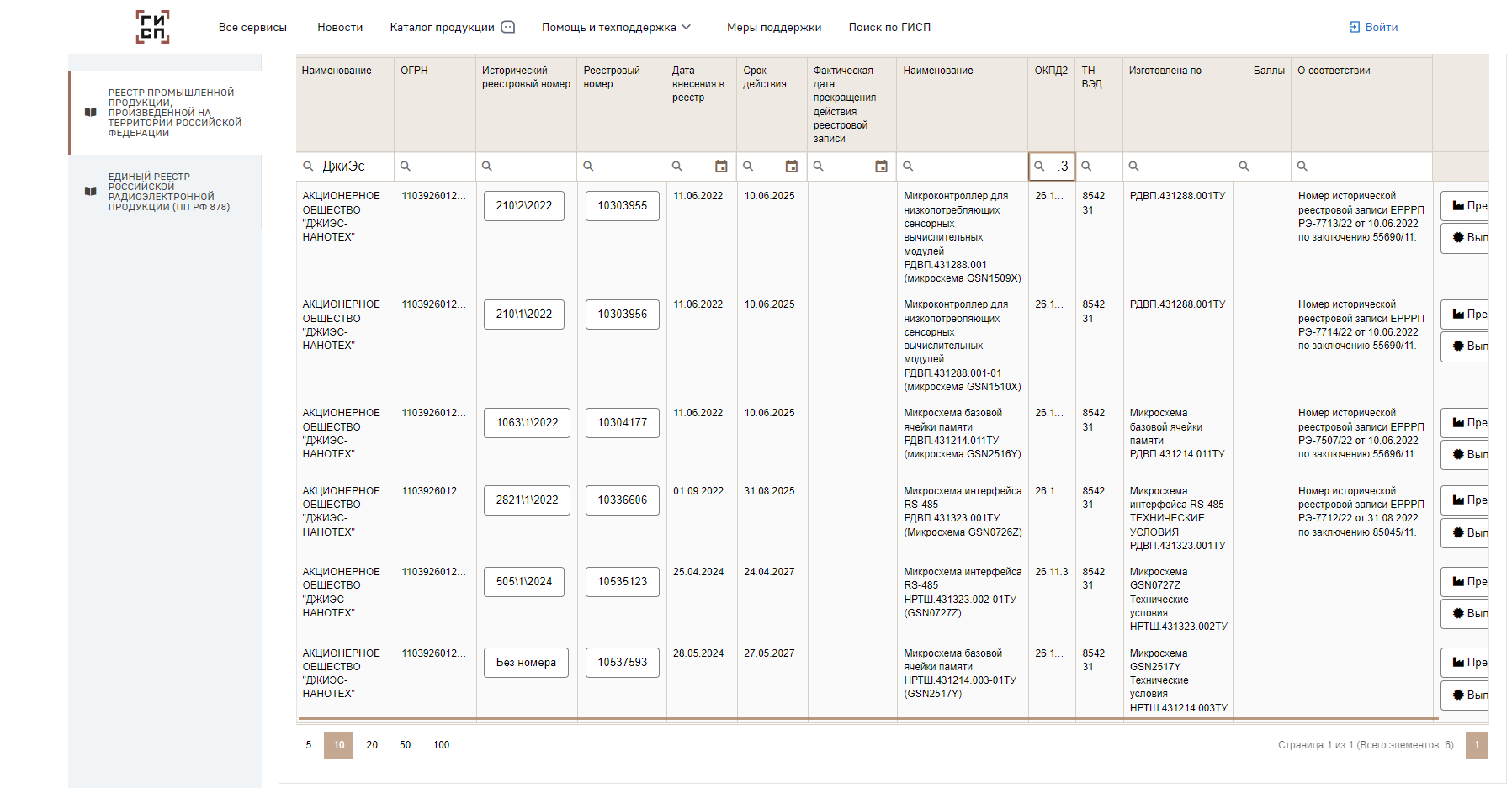Click the gear-icon button in row 10303955
This screenshot has width=1512, height=788.
pos(1465,238)
